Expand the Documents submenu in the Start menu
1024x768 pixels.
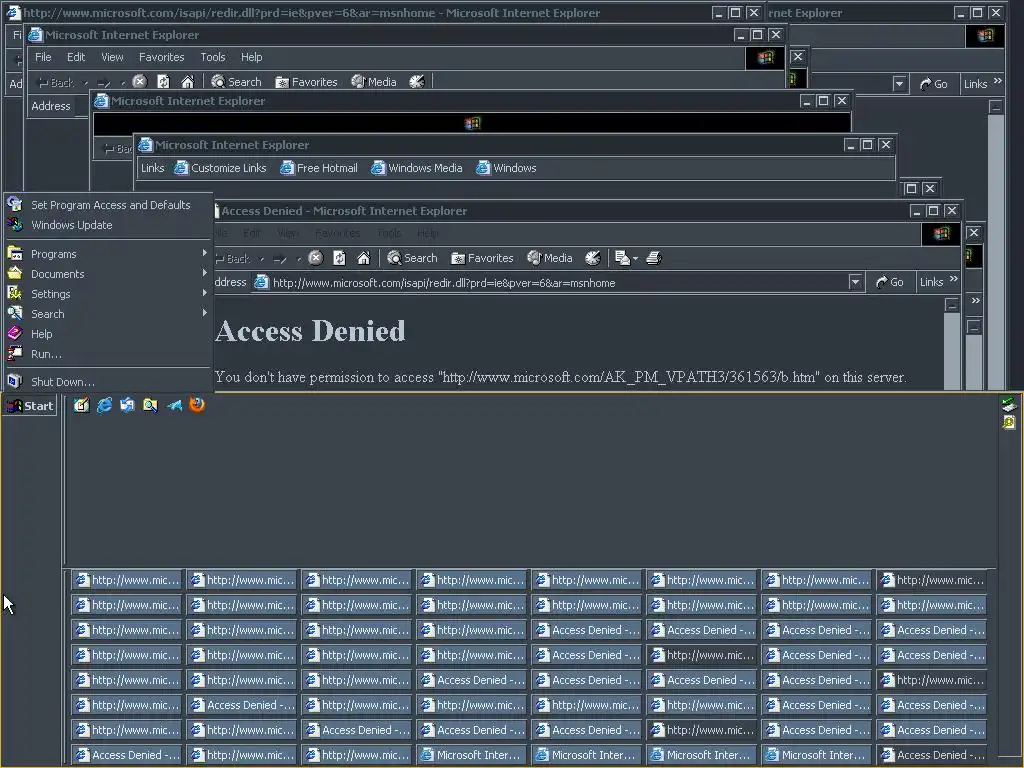[108, 274]
